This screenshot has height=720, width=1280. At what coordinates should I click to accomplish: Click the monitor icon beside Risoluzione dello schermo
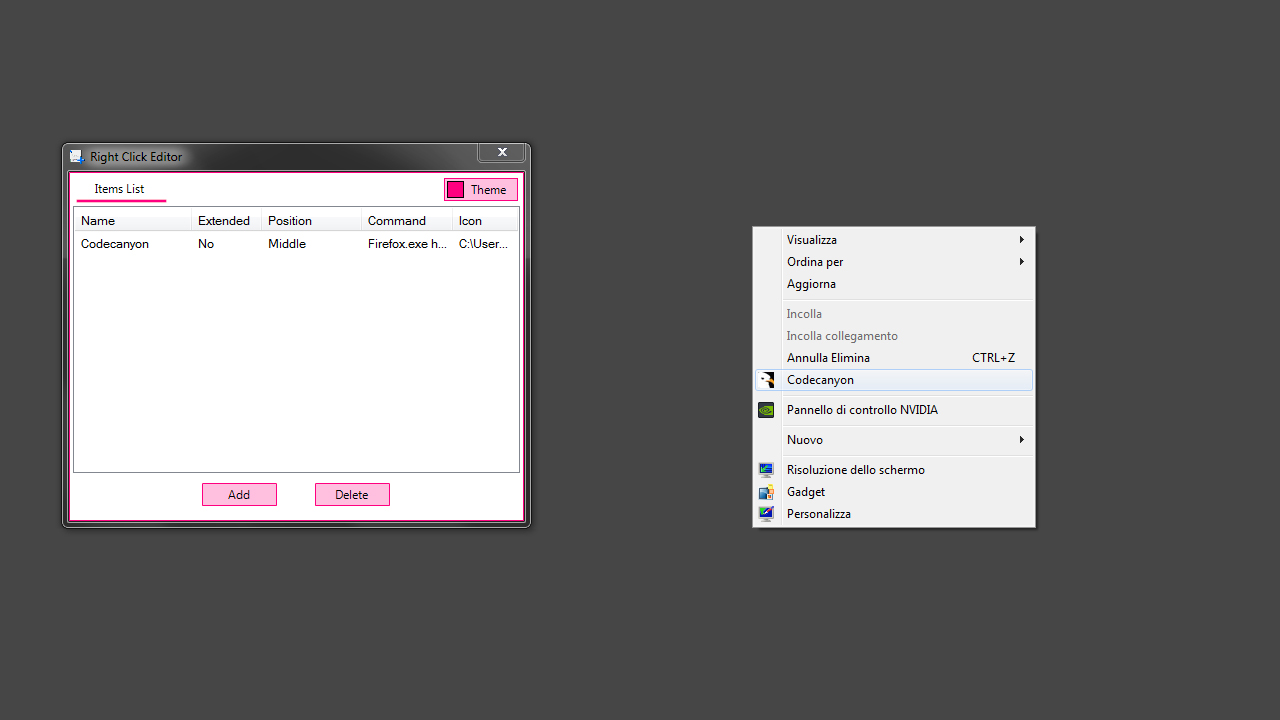(x=766, y=469)
